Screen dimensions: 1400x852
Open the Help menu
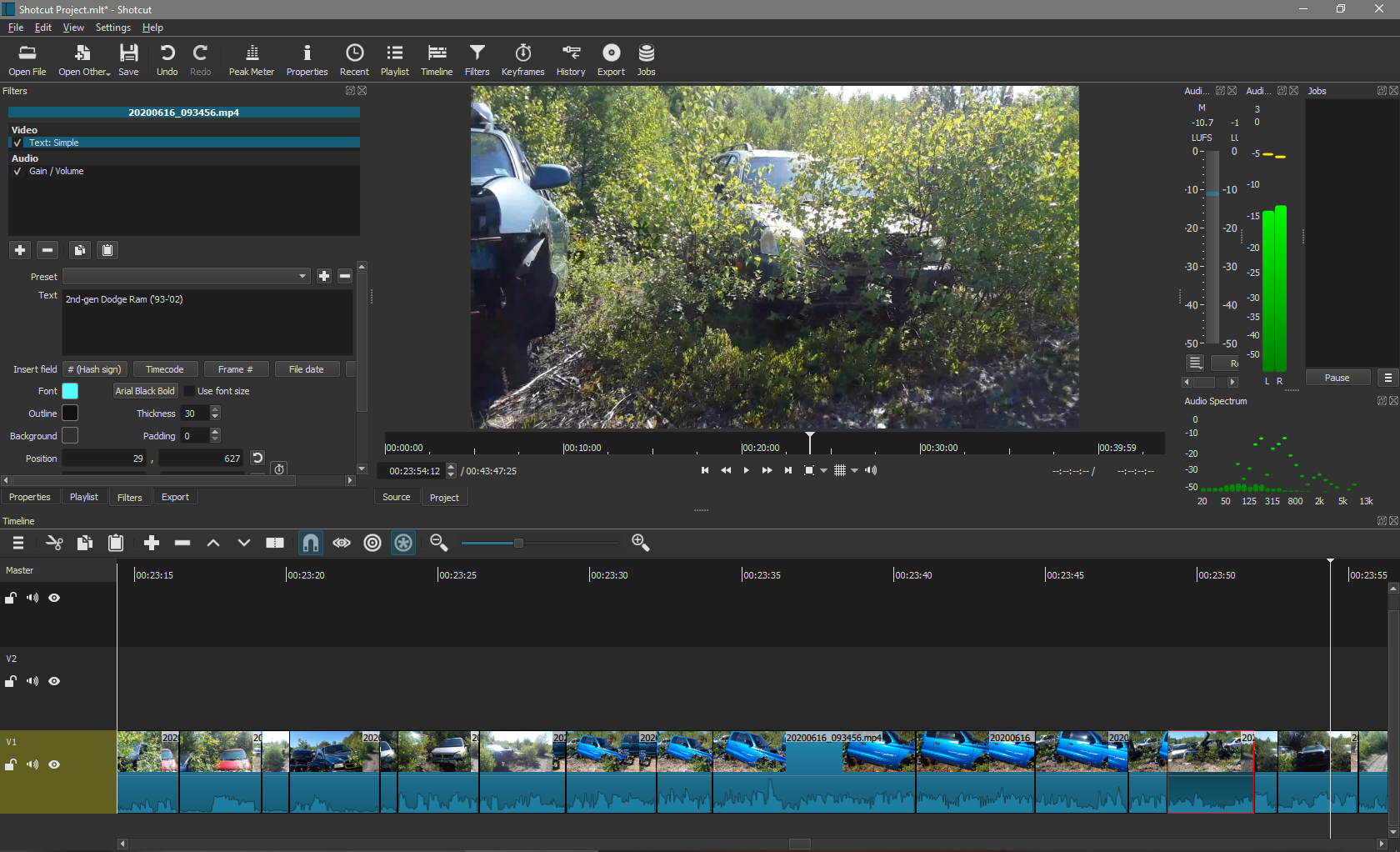(152, 28)
